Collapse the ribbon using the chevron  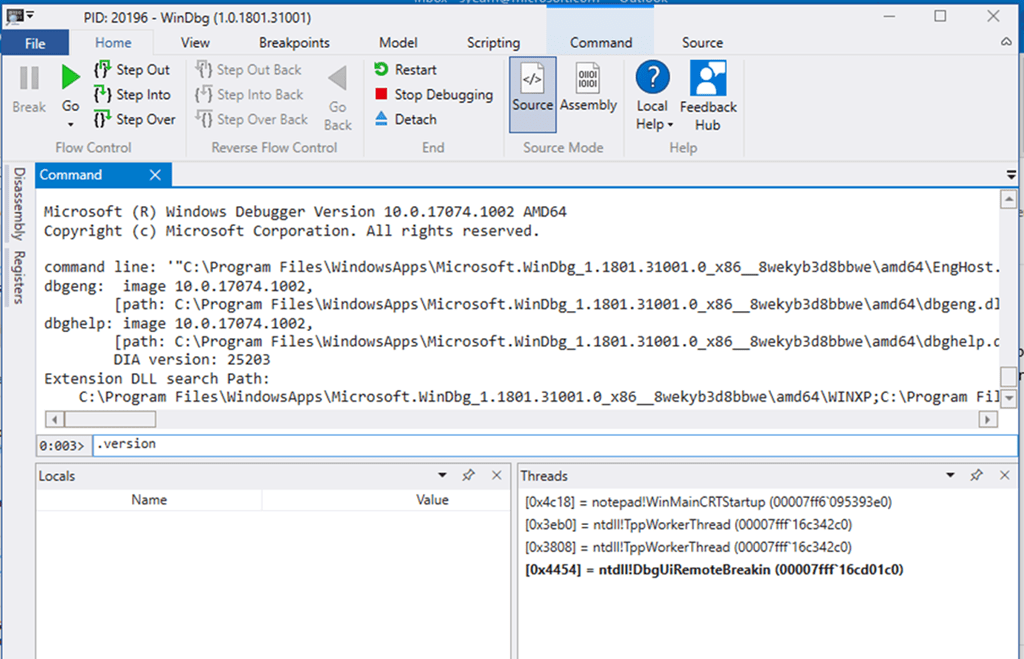point(1005,42)
